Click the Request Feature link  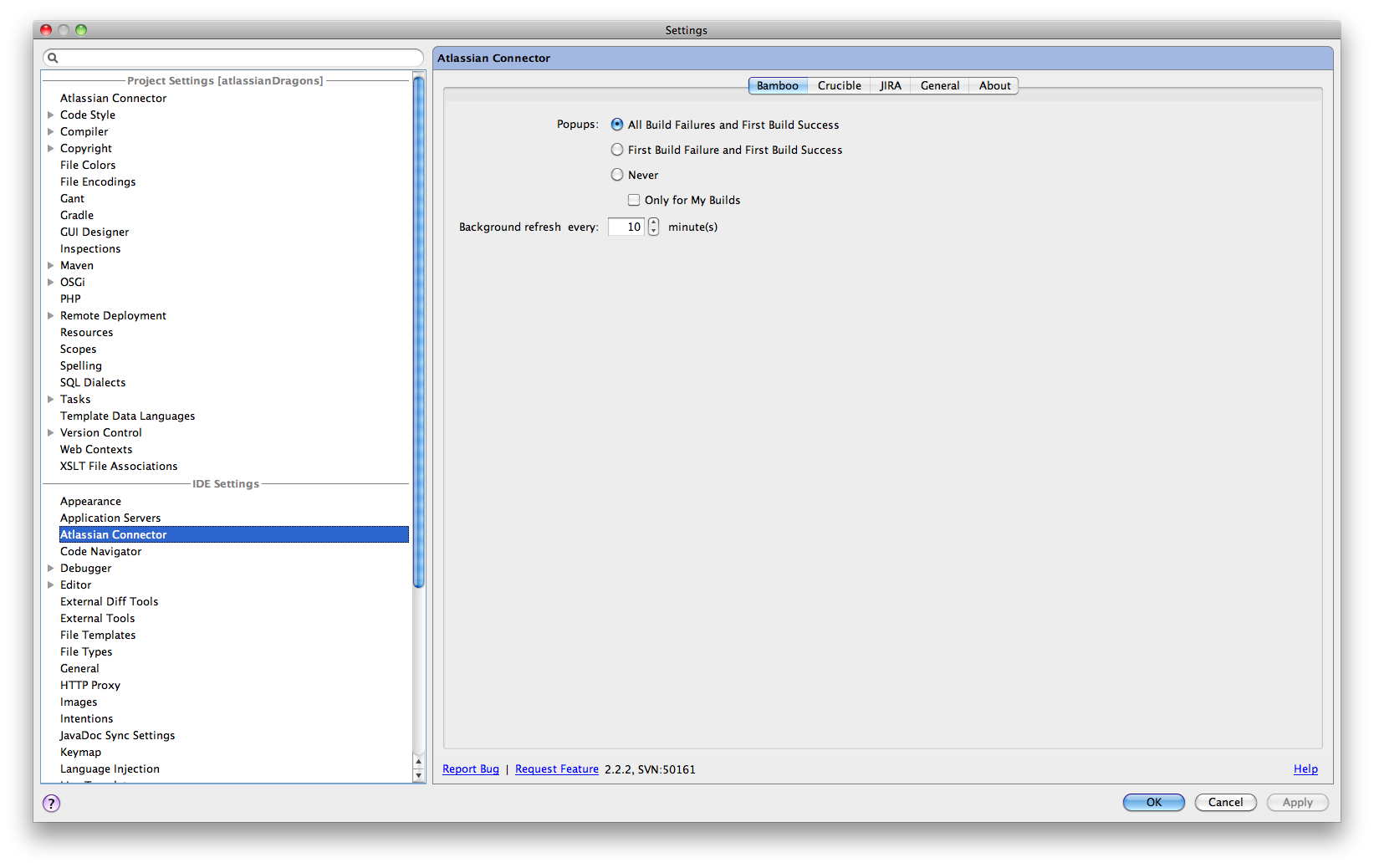pyautogui.click(x=556, y=769)
